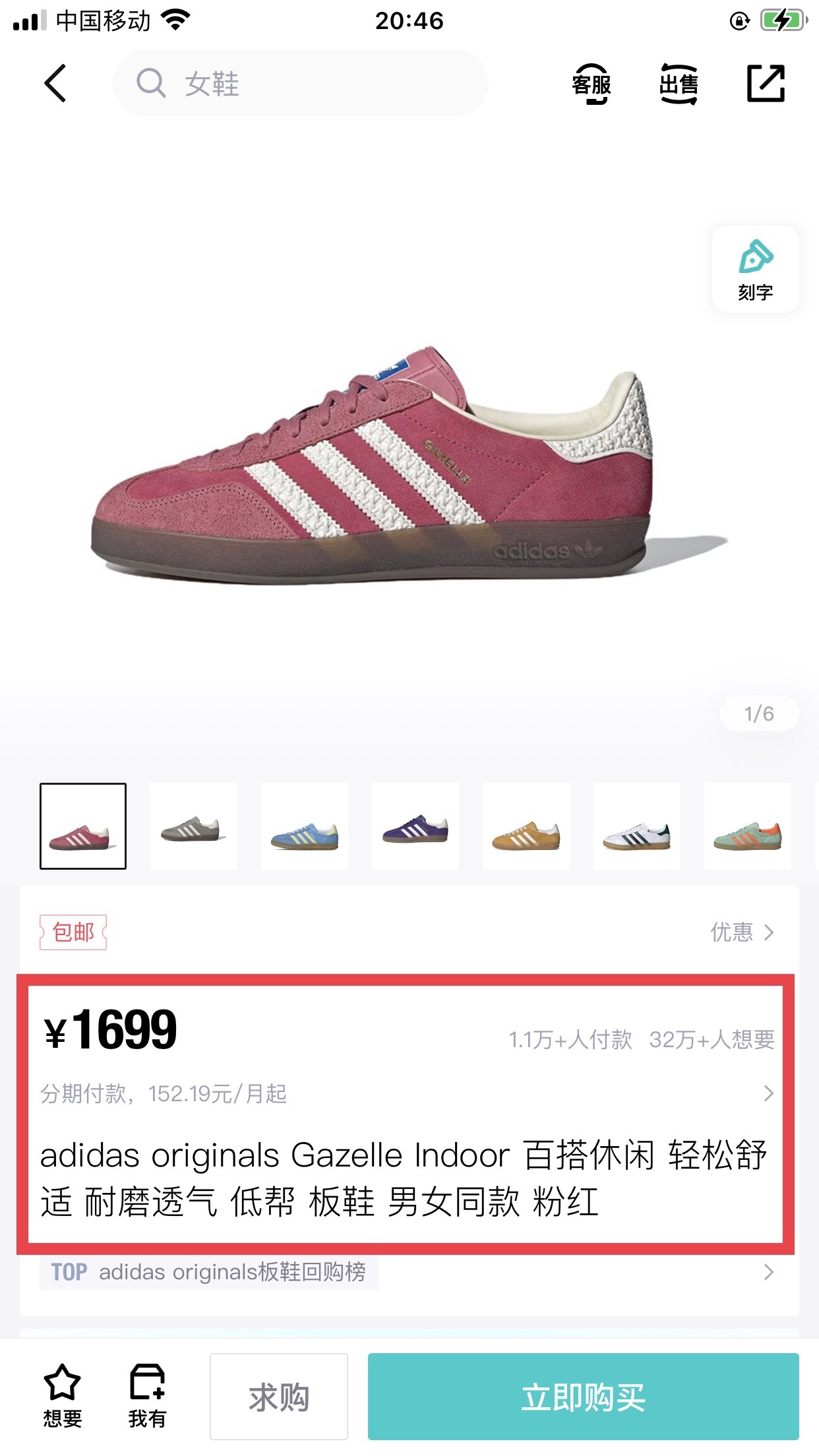Tap the search magnifier icon

coord(151,84)
